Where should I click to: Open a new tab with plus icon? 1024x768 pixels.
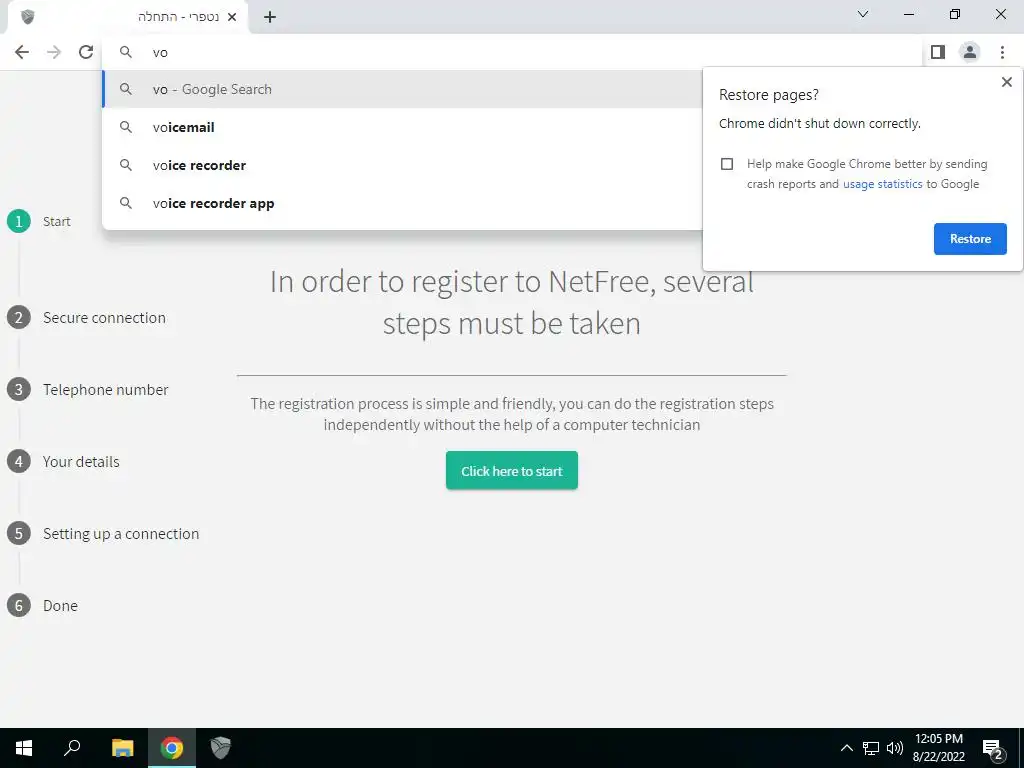270,18
